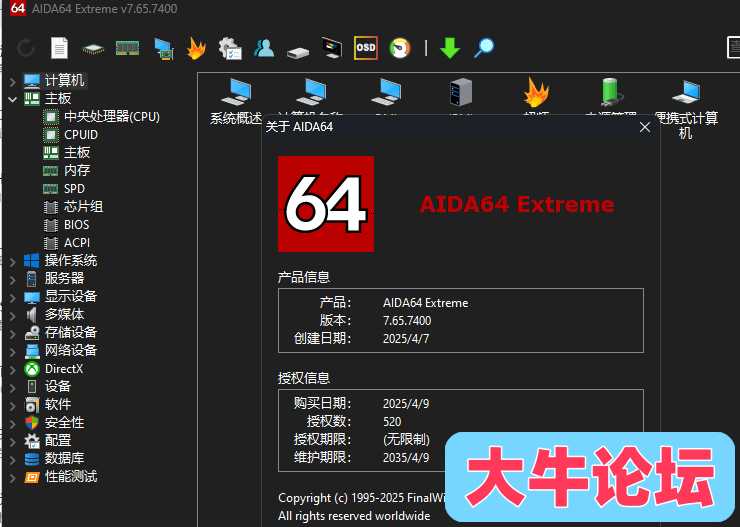Click the memory module toolbar icon

pyautogui.click(x=127, y=48)
